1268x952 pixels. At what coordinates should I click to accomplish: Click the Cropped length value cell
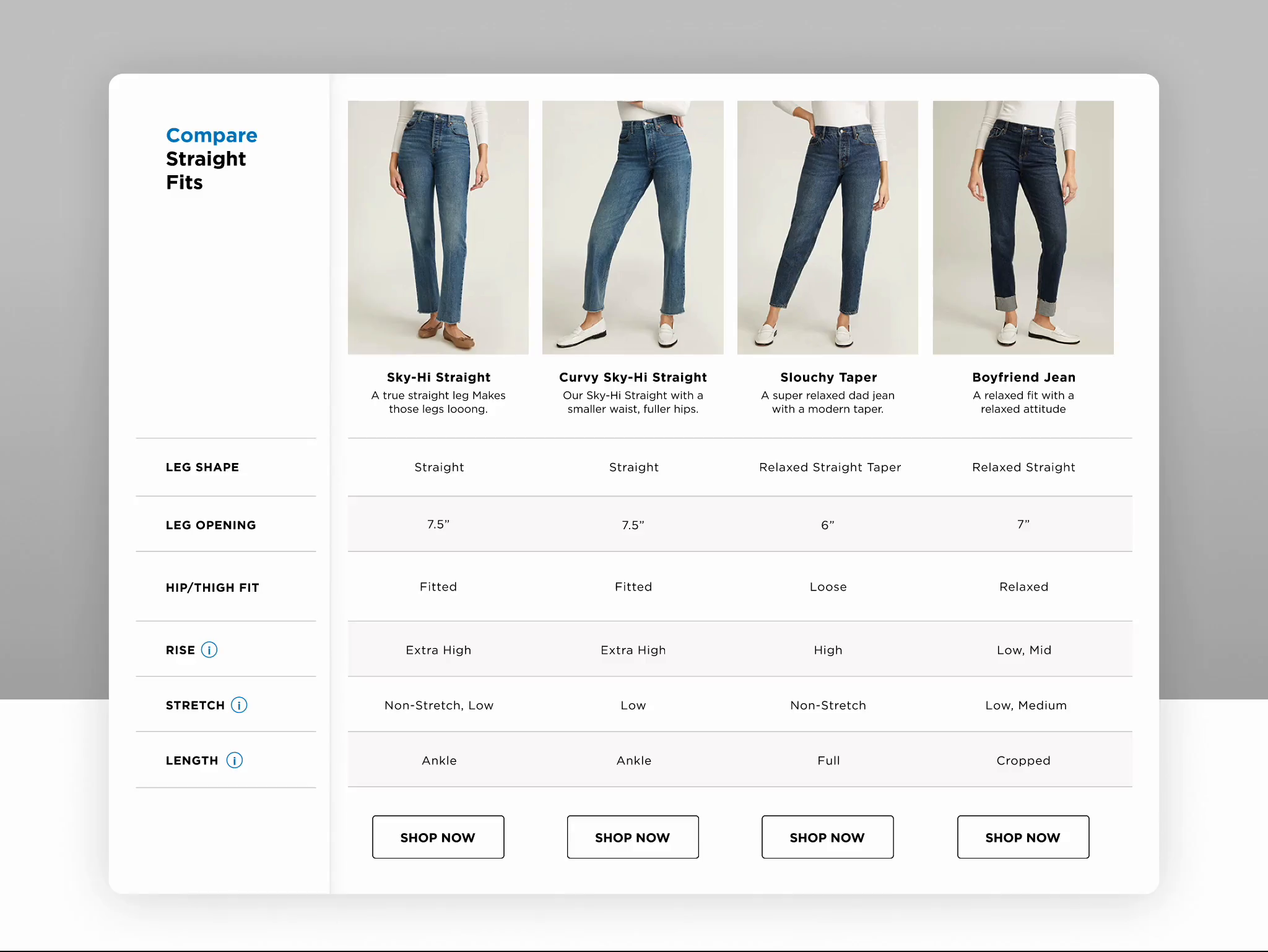[1023, 760]
